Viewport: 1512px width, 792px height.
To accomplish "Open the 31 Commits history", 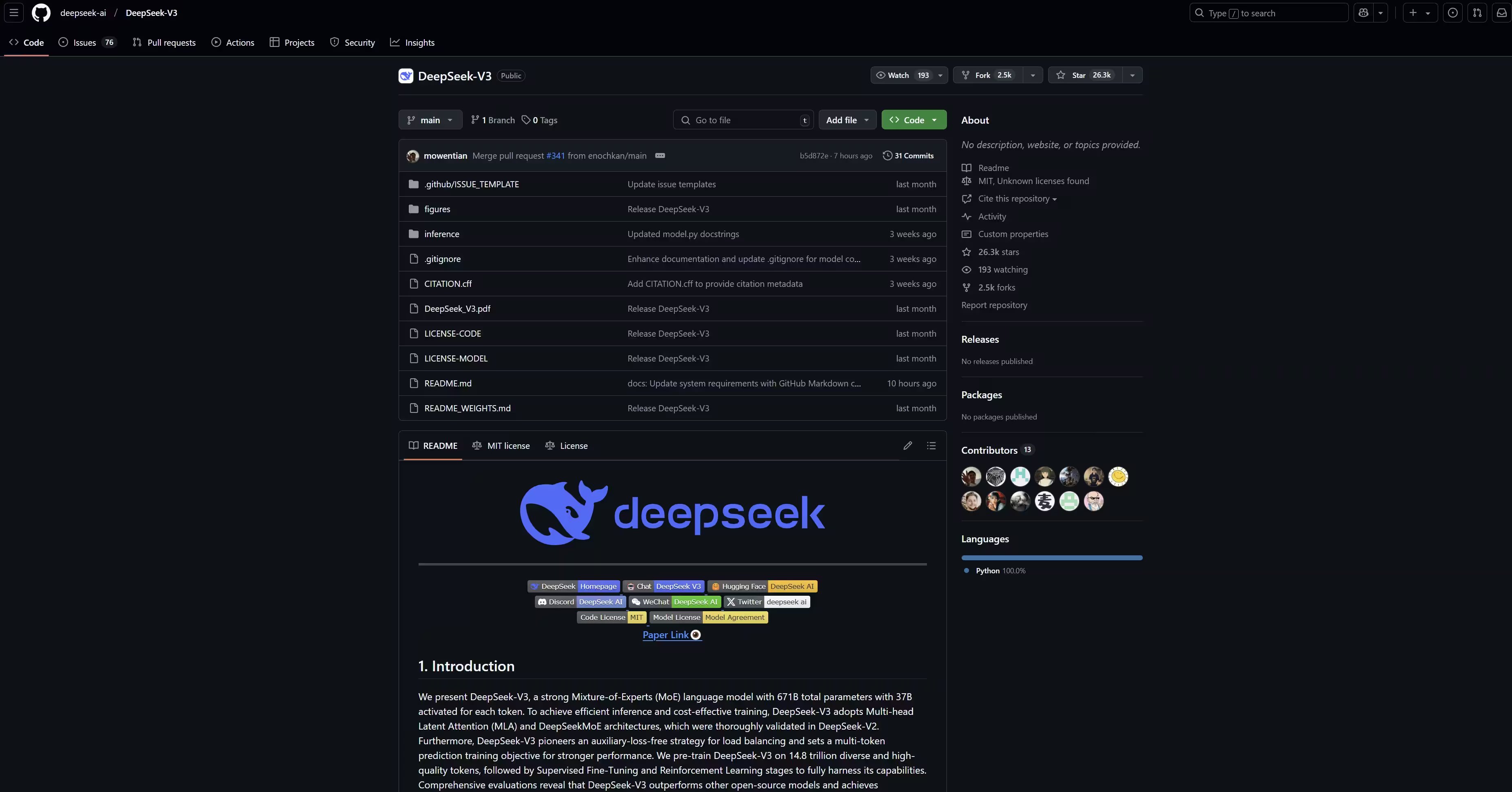I will click(x=908, y=155).
